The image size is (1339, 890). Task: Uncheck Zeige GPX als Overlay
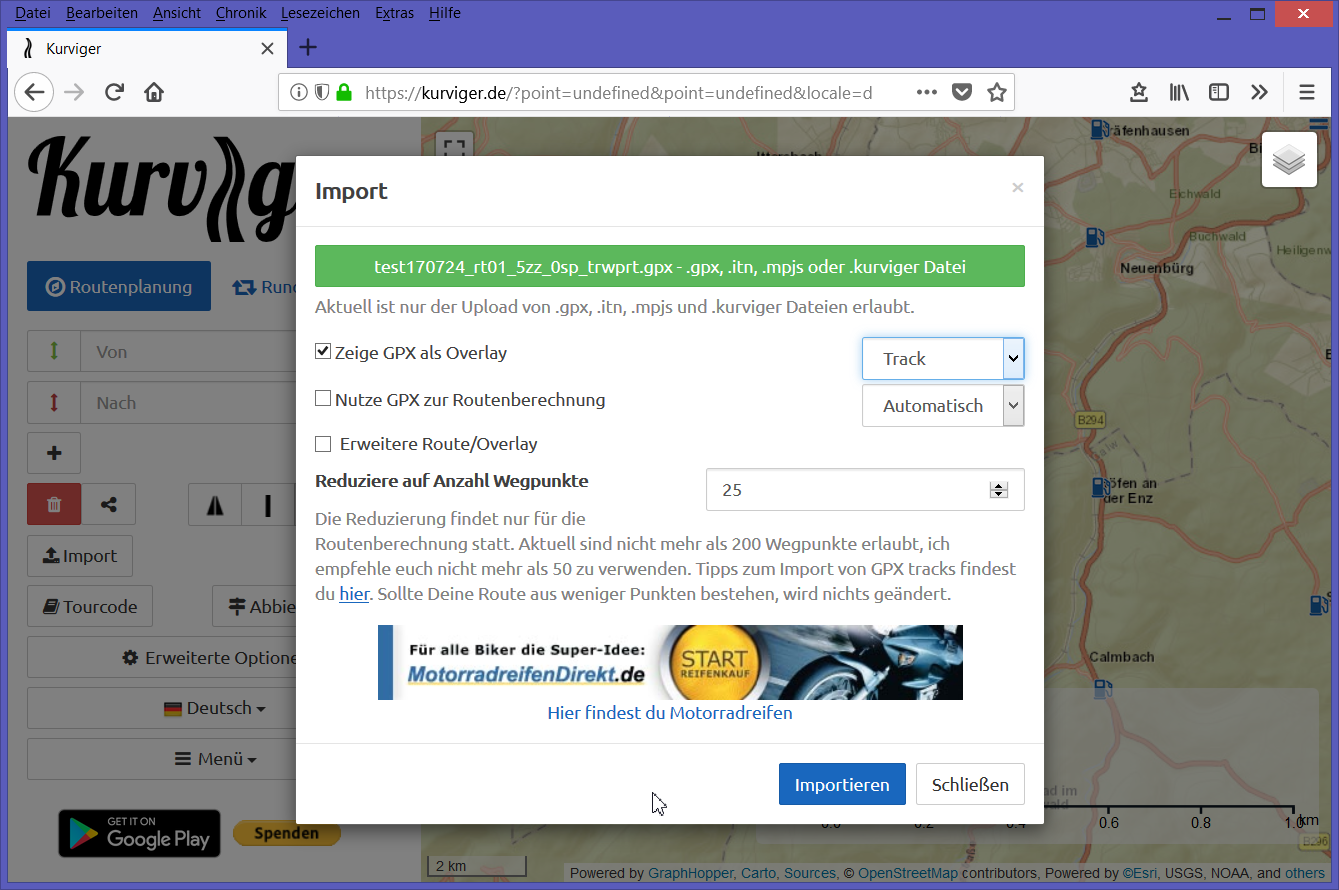coord(323,351)
